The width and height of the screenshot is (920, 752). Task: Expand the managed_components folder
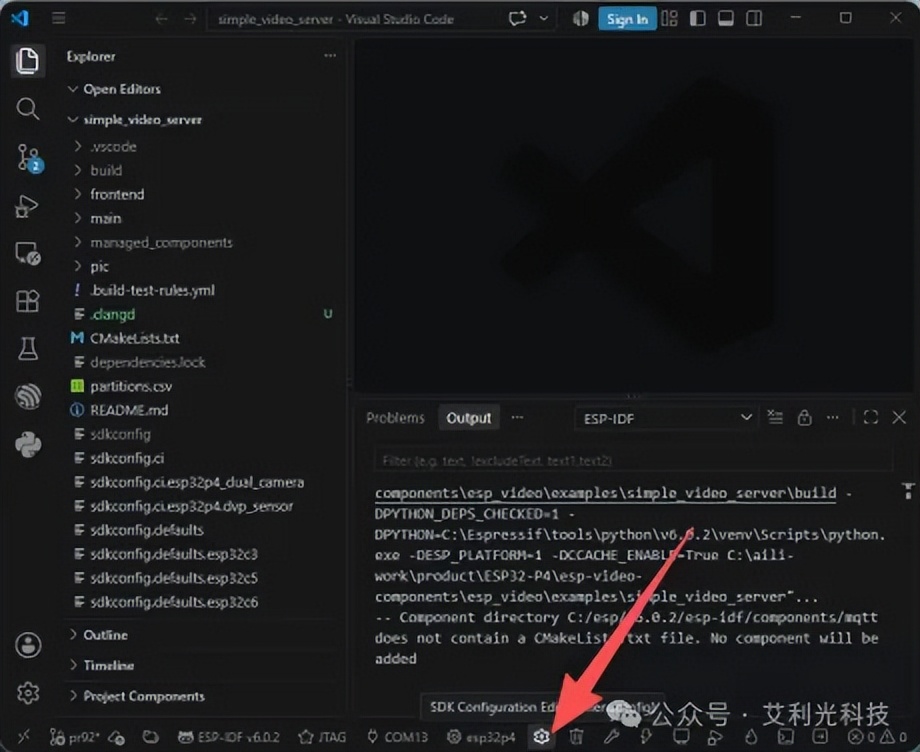[x=161, y=242]
